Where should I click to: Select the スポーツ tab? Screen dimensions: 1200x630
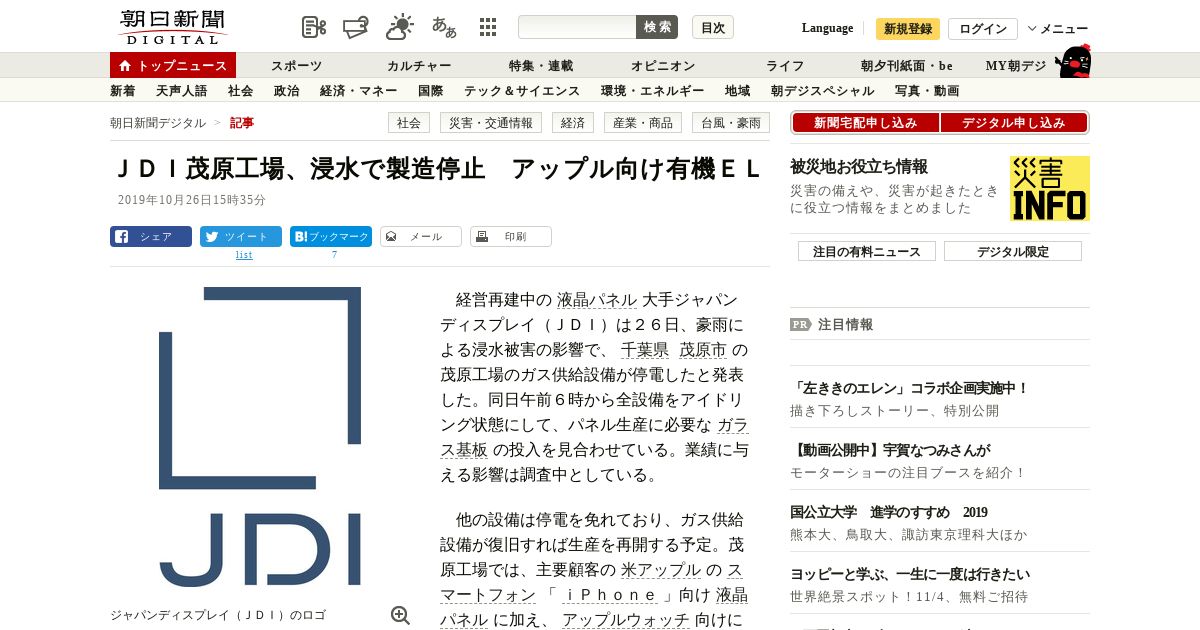pos(296,66)
